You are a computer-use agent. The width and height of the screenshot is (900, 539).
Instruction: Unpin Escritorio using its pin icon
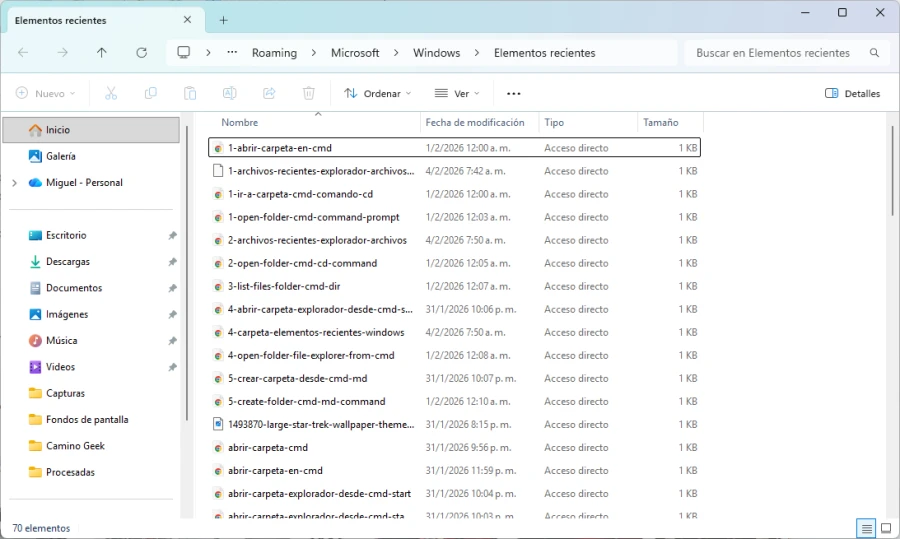click(x=172, y=235)
